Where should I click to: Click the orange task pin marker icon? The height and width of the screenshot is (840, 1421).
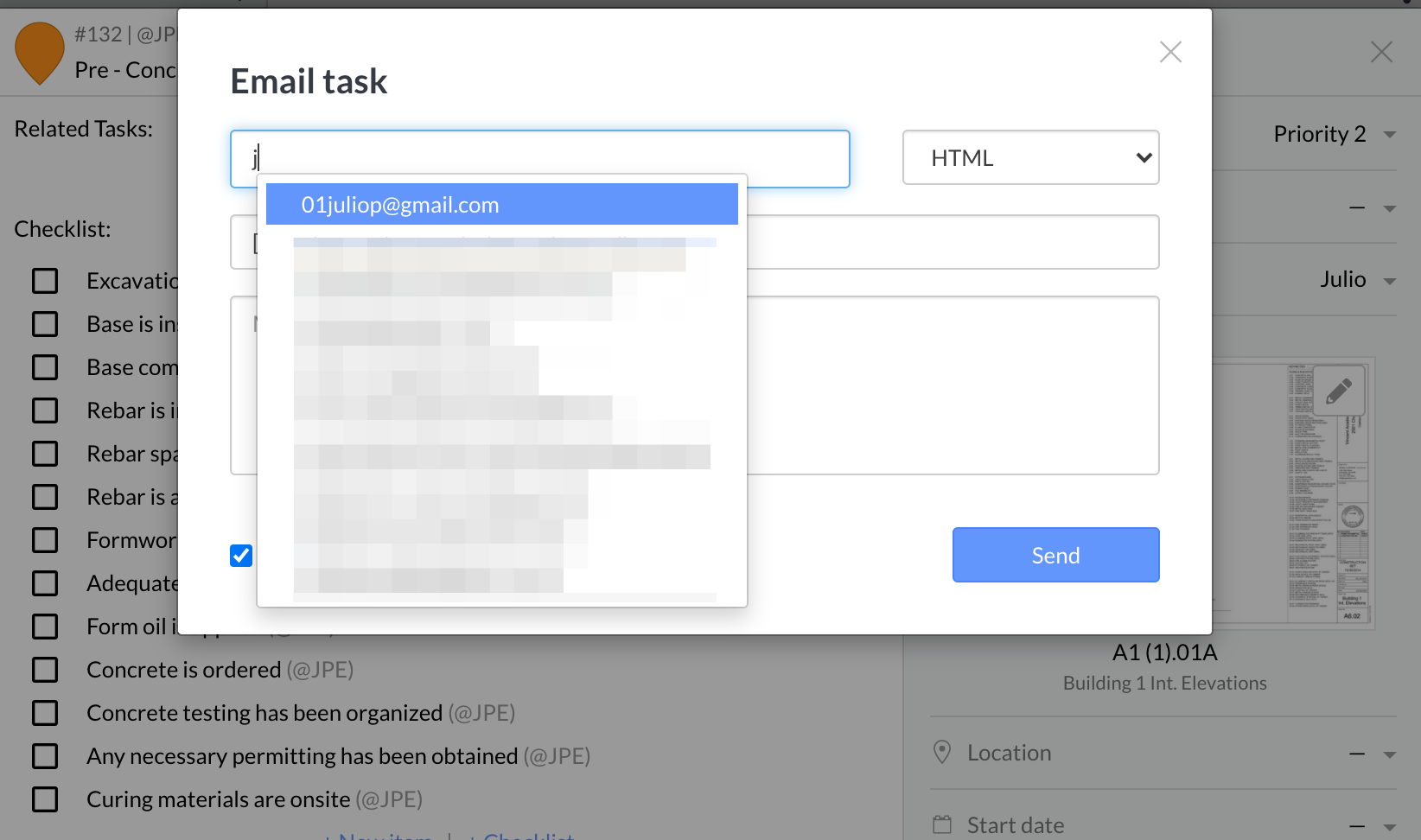[x=40, y=53]
